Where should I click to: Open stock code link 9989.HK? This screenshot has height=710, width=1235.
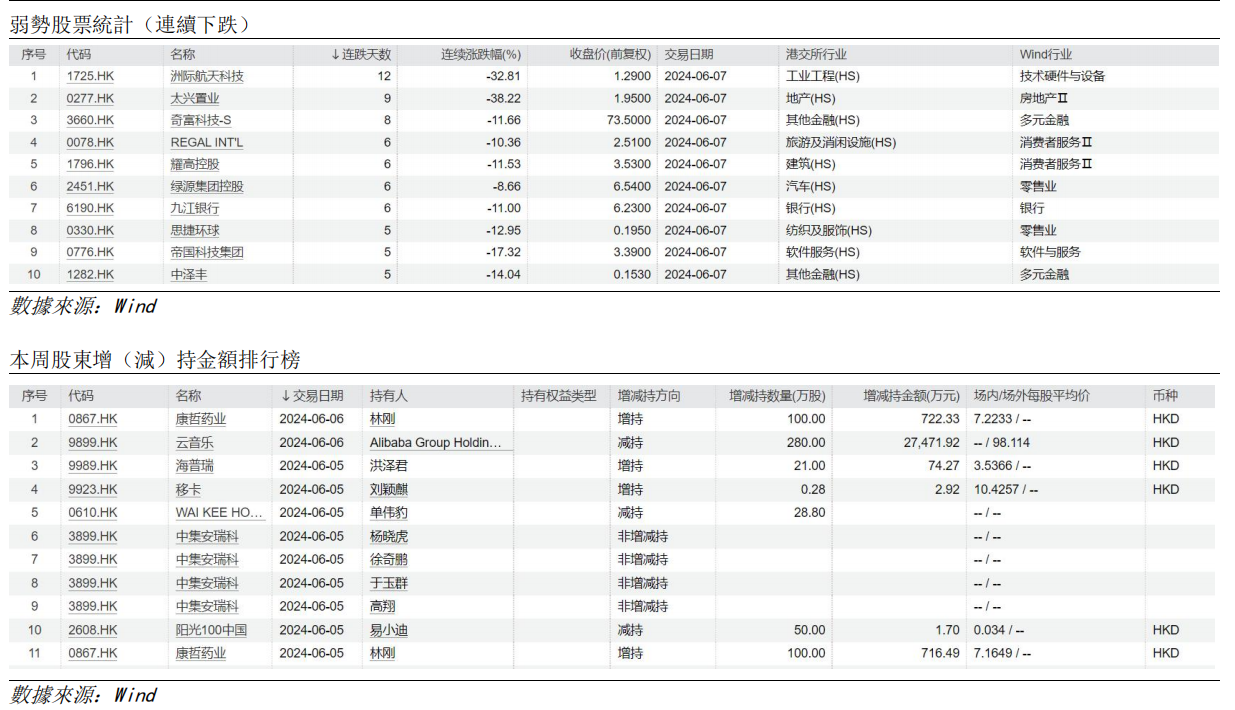(93, 466)
